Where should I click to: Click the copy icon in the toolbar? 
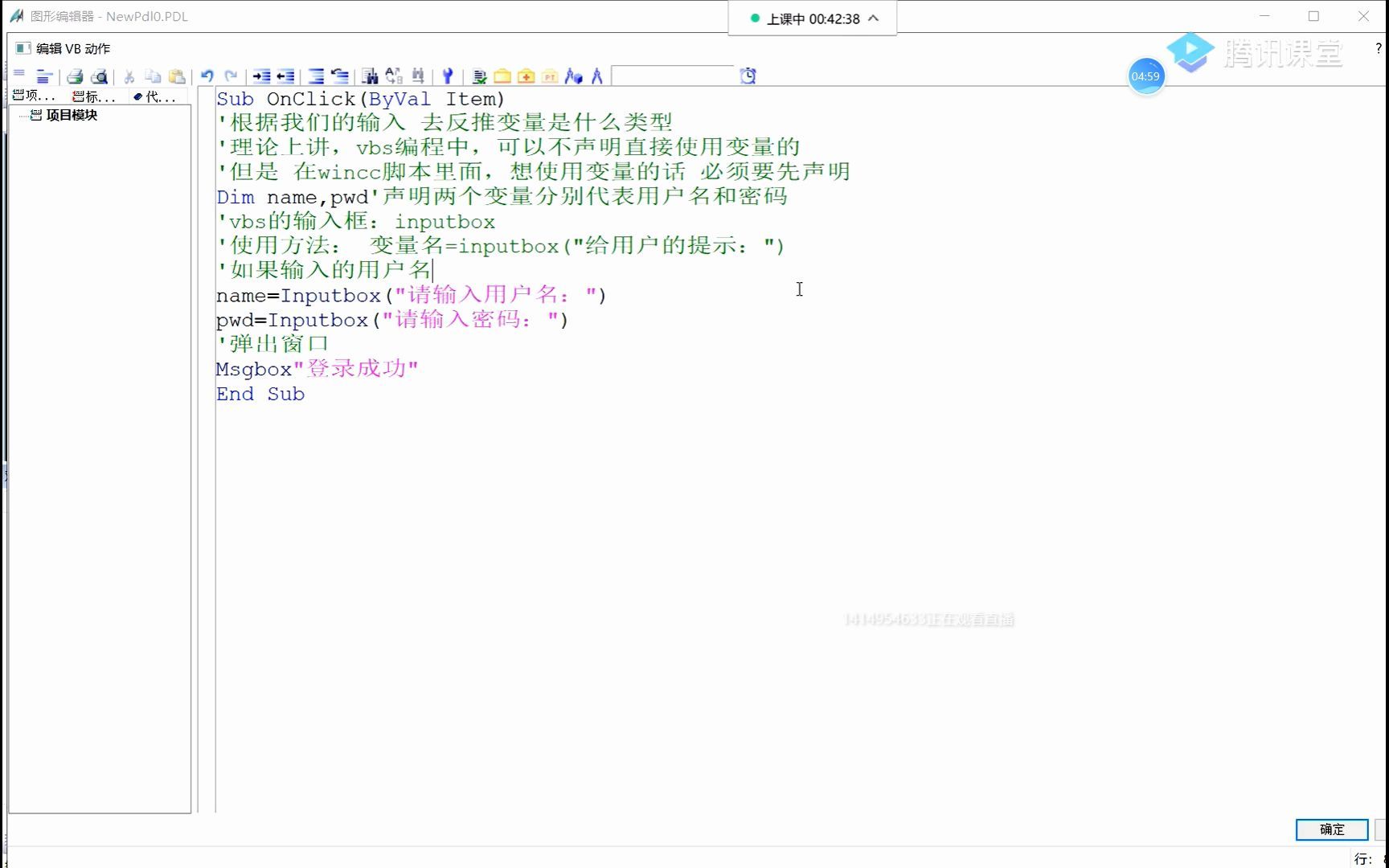(153, 76)
